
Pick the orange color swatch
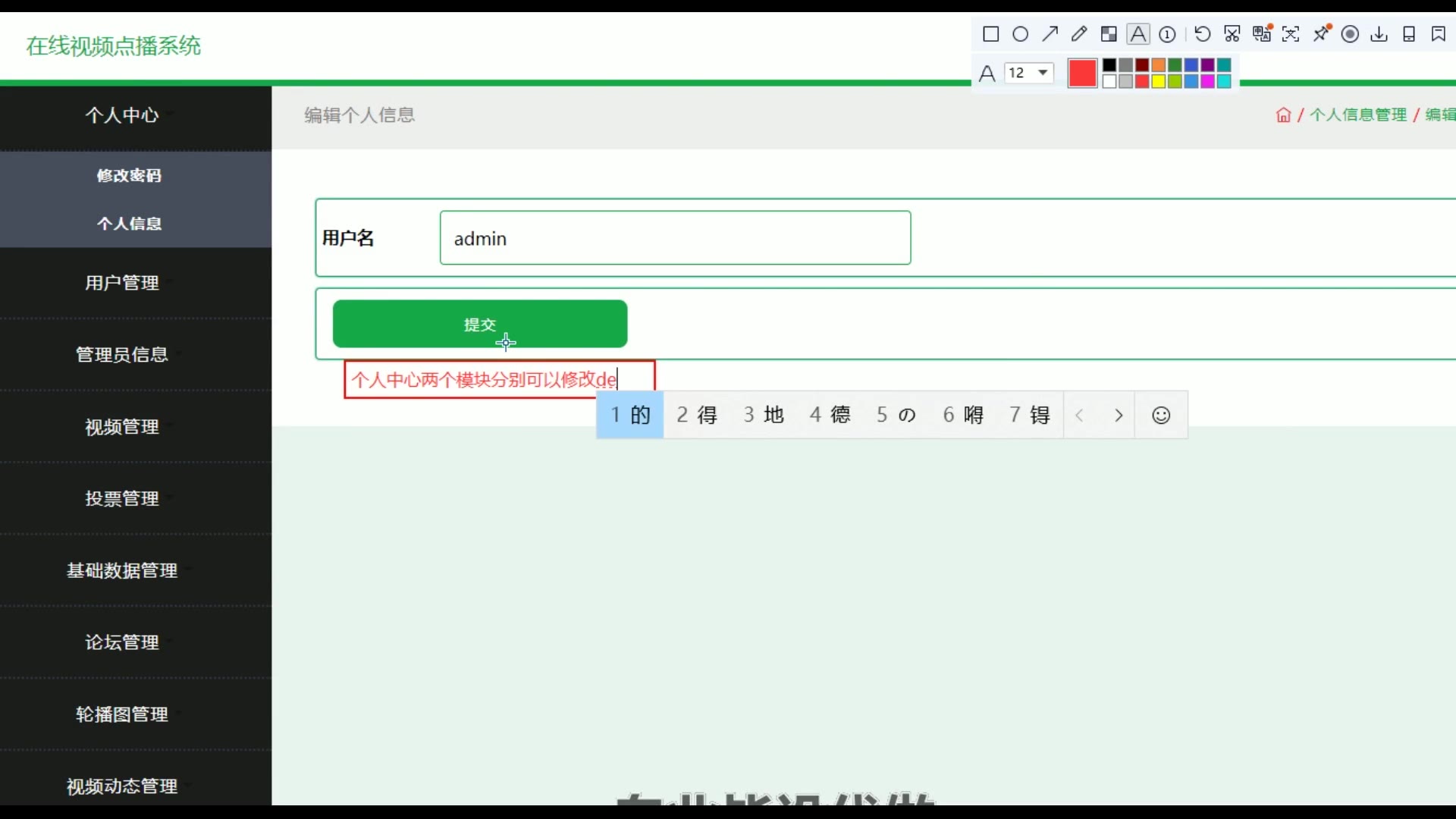(1158, 65)
